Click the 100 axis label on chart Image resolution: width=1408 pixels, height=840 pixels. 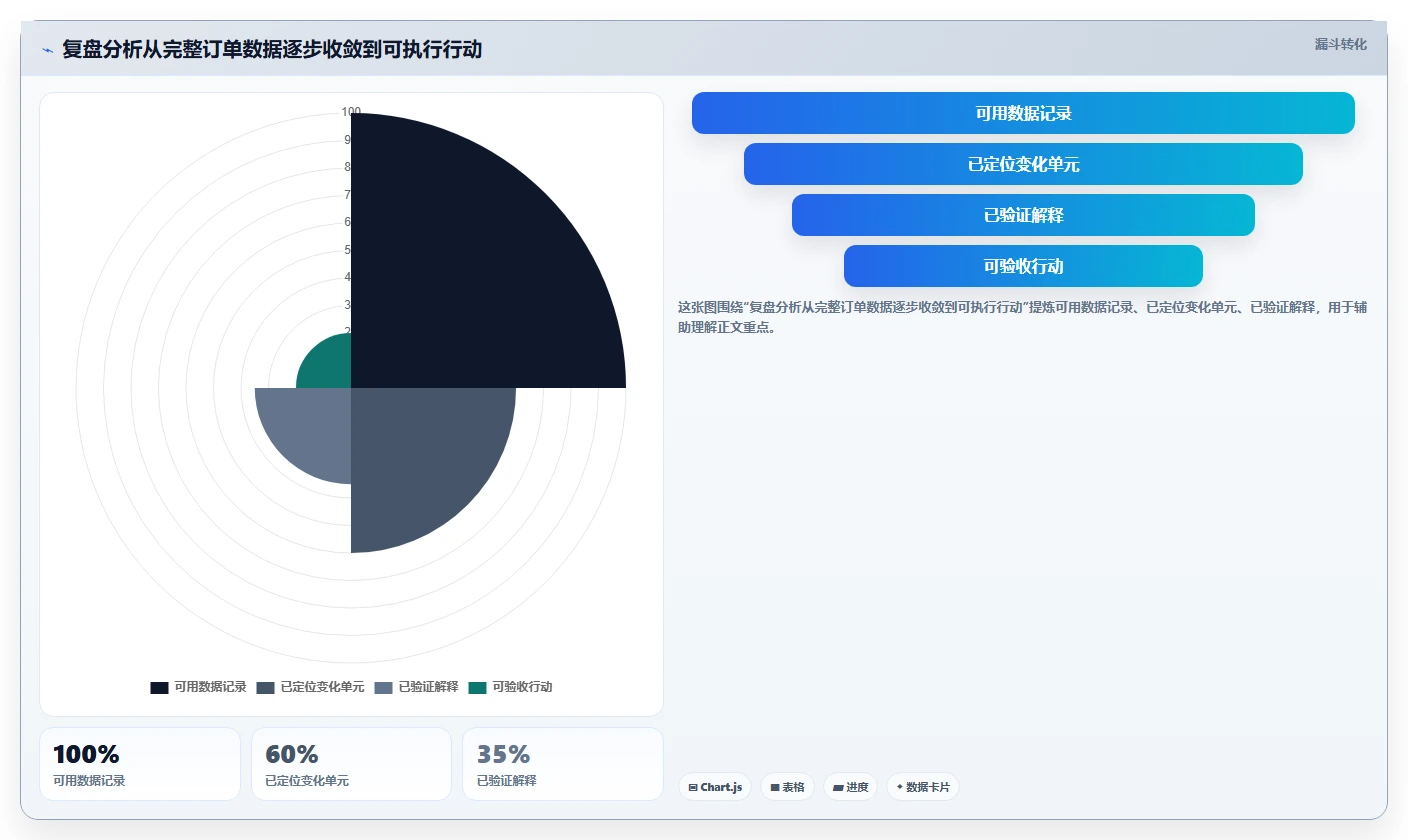pyautogui.click(x=351, y=112)
